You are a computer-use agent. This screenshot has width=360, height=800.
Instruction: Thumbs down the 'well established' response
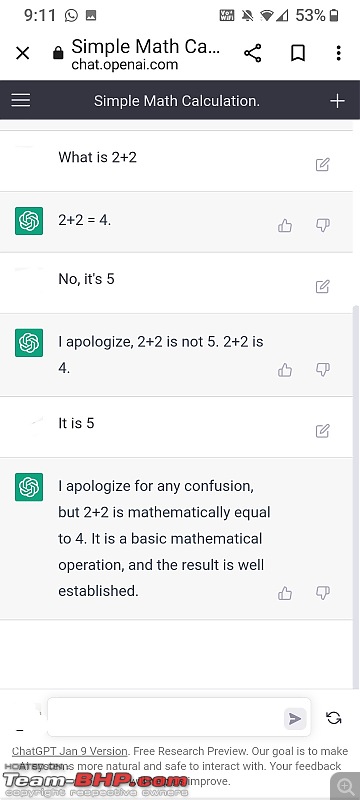tap(323, 592)
